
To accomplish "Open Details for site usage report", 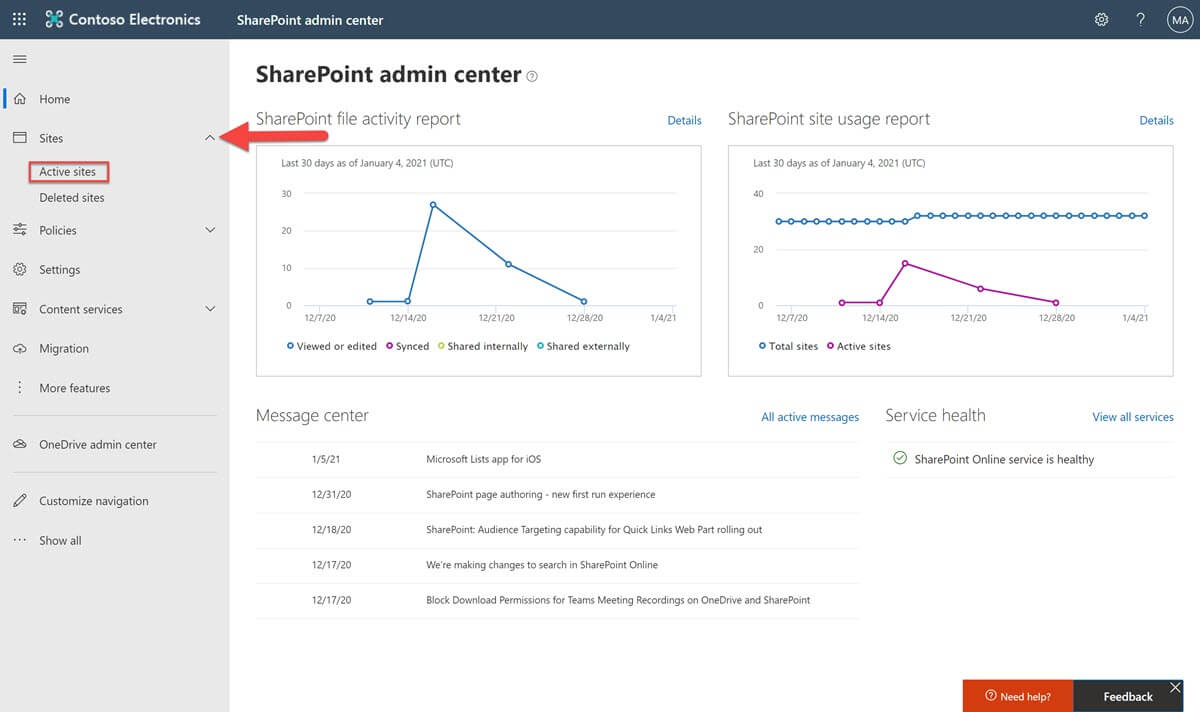I will coord(1156,120).
